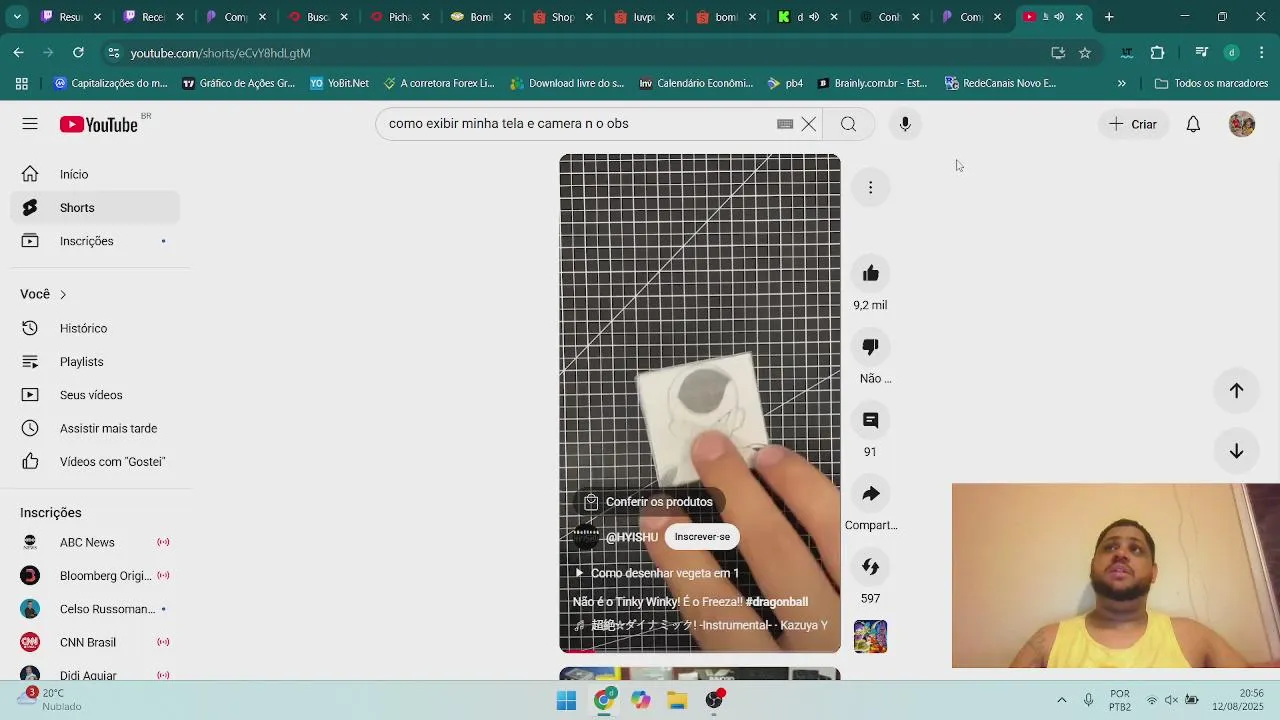
Task: Open Histórico
Action: point(96,328)
